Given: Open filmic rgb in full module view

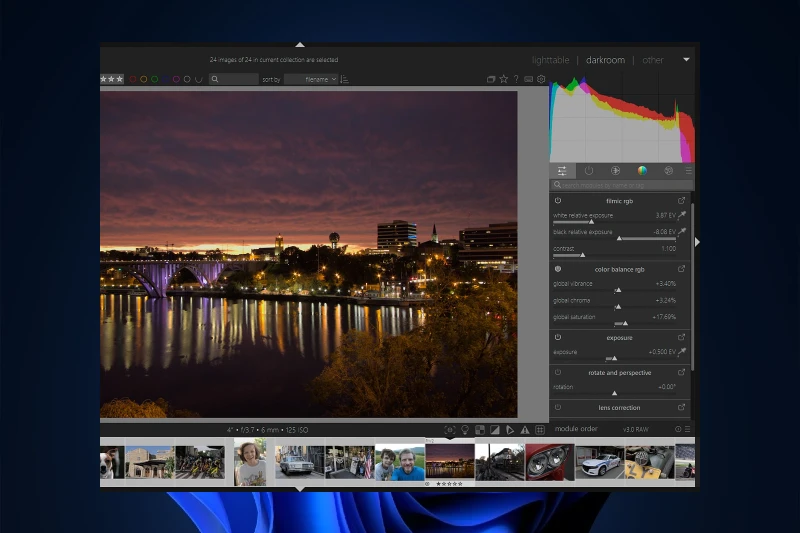Looking at the screenshot, I should pyautogui.click(x=681, y=200).
